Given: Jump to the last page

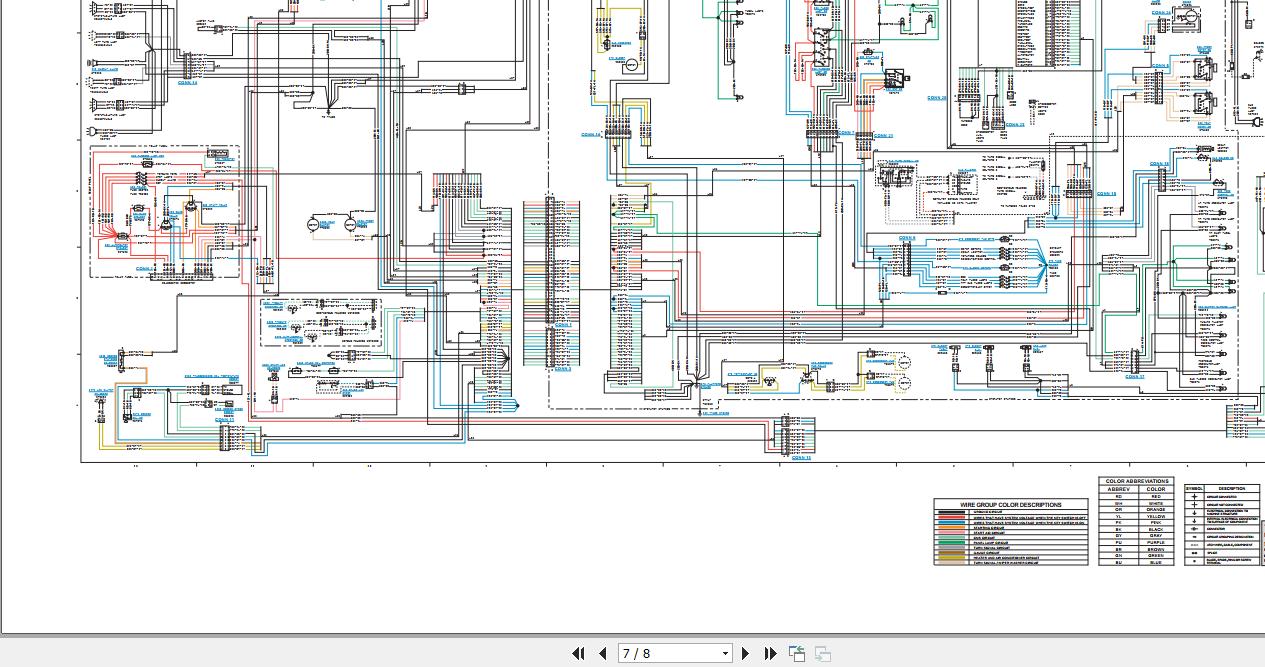Looking at the screenshot, I should click(x=770, y=654).
